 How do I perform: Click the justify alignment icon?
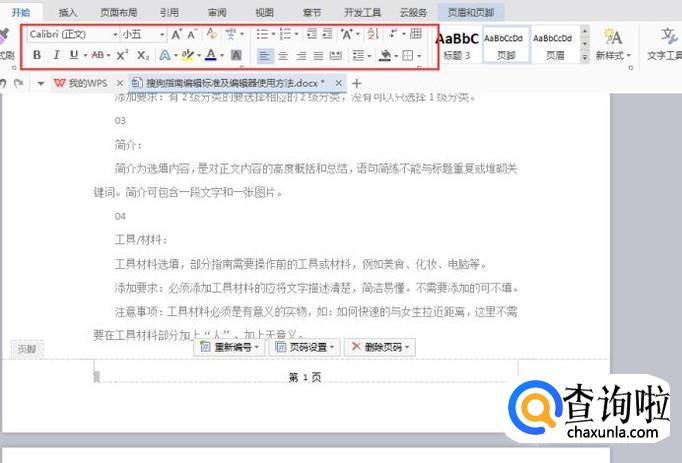coord(318,56)
